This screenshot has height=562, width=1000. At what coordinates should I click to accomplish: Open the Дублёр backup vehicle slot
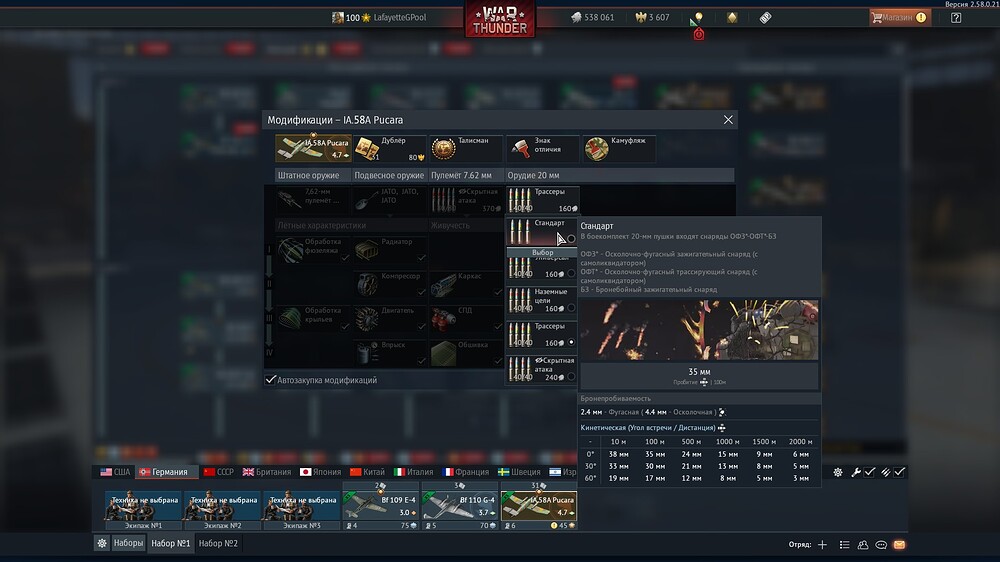[390, 149]
